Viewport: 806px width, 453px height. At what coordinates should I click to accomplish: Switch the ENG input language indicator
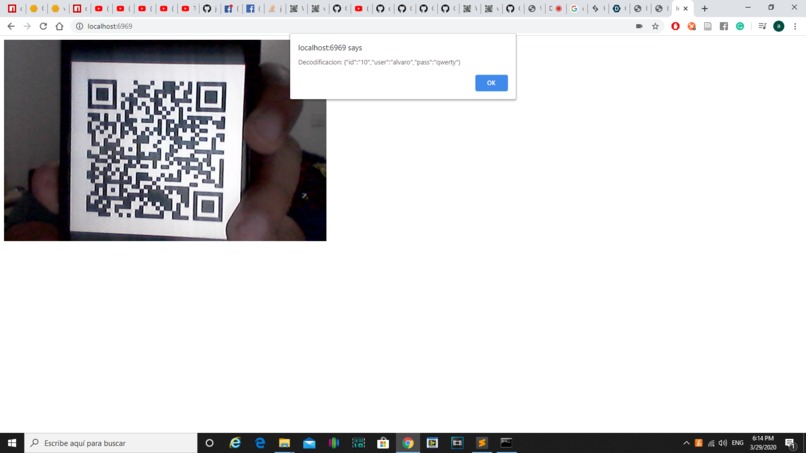[x=738, y=443]
